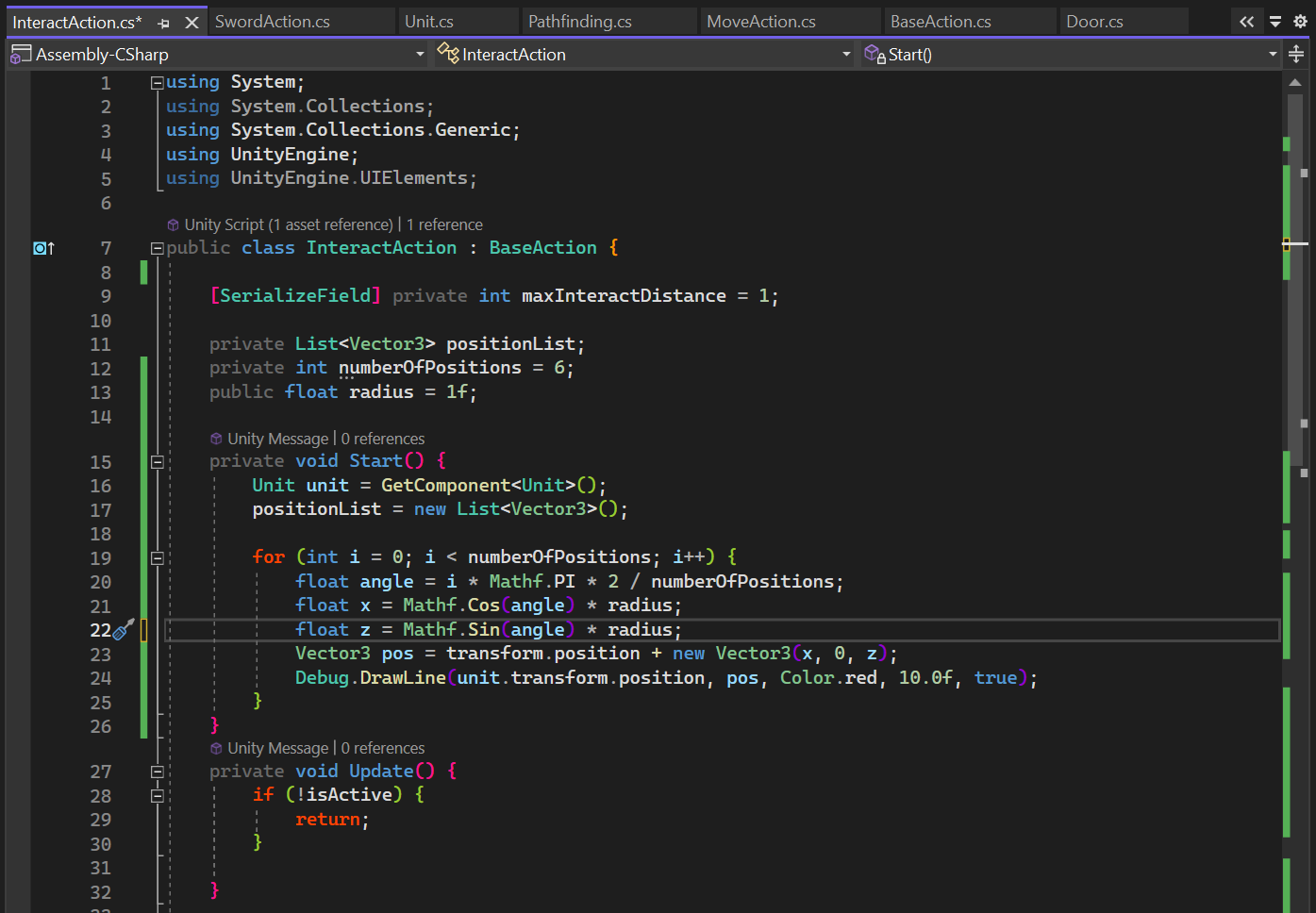Image resolution: width=1316 pixels, height=913 pixels.
Task: Click the Assembly-CSharp project icon
Action: coord(19,54)
